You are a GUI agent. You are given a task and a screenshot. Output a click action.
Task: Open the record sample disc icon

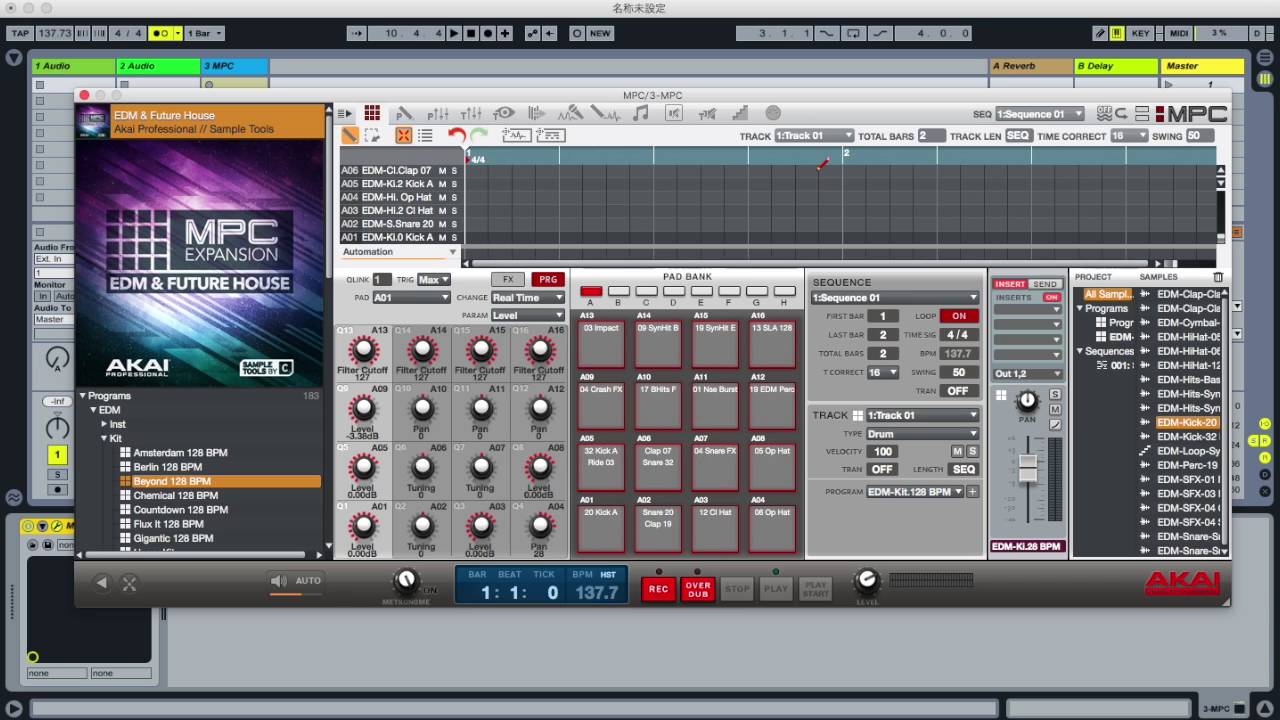pyautogui.click(x=773, y=114)
